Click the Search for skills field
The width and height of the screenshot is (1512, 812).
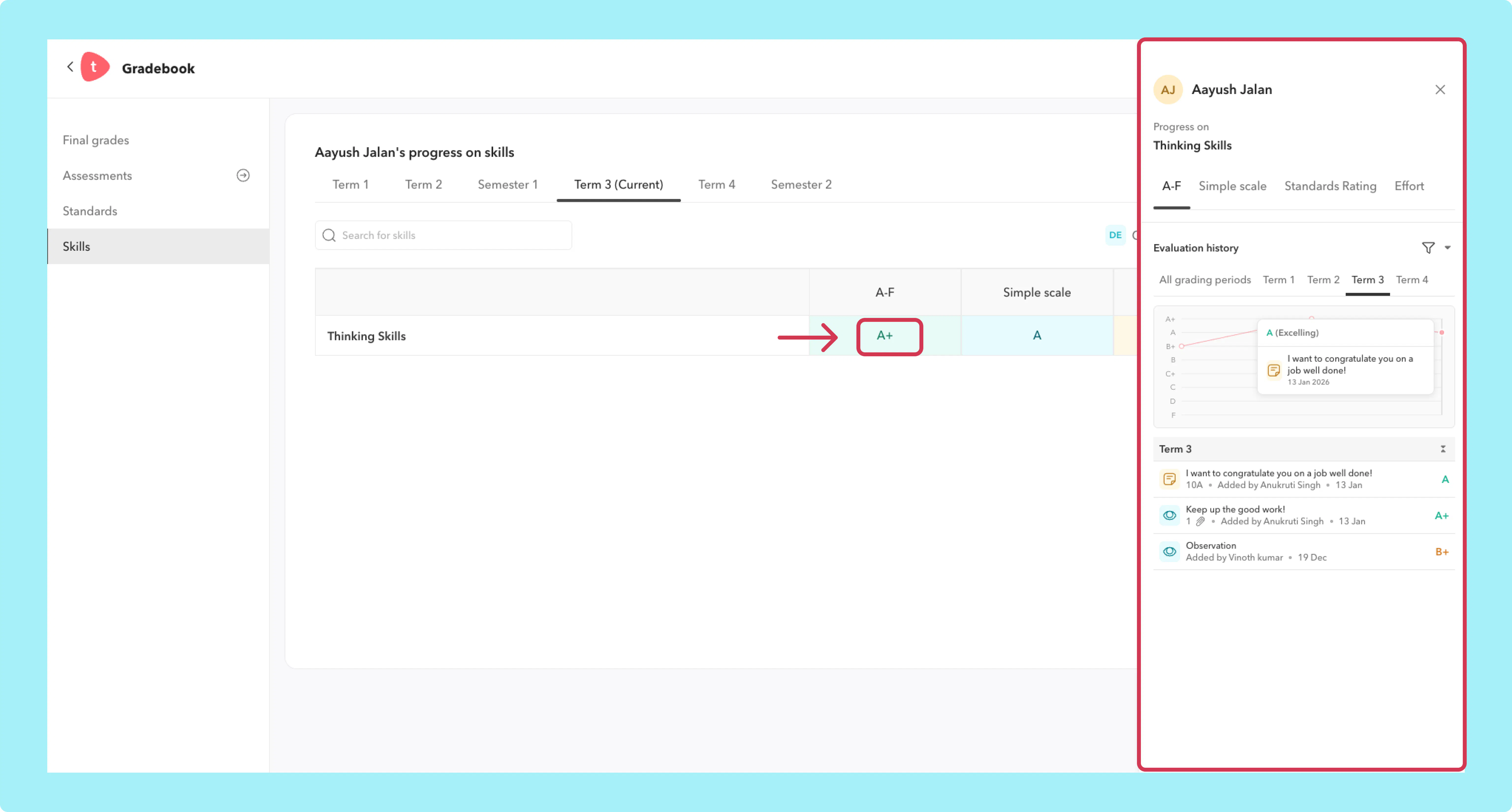(x=444, y=235)
